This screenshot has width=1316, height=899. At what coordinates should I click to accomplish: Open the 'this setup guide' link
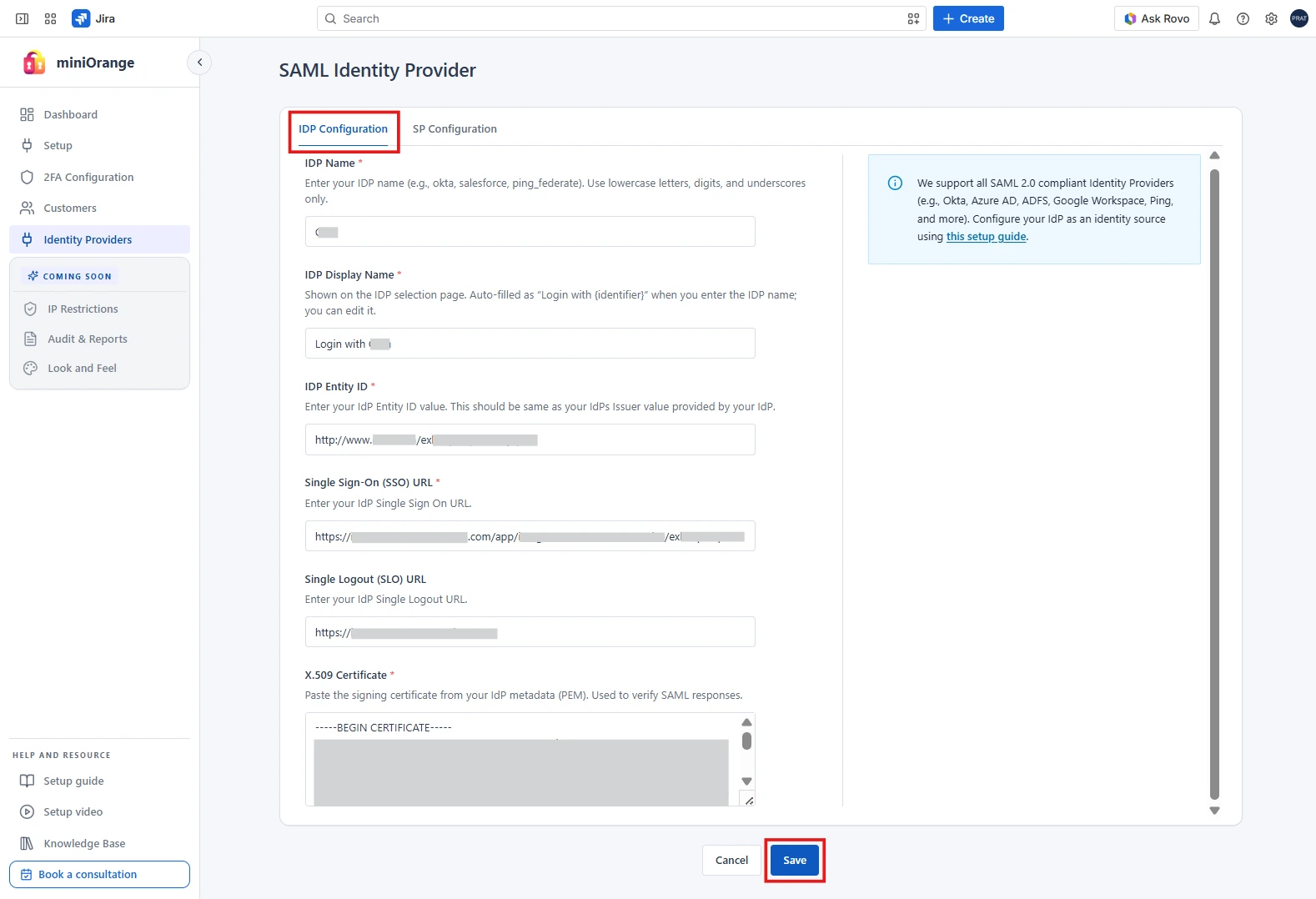986,237
